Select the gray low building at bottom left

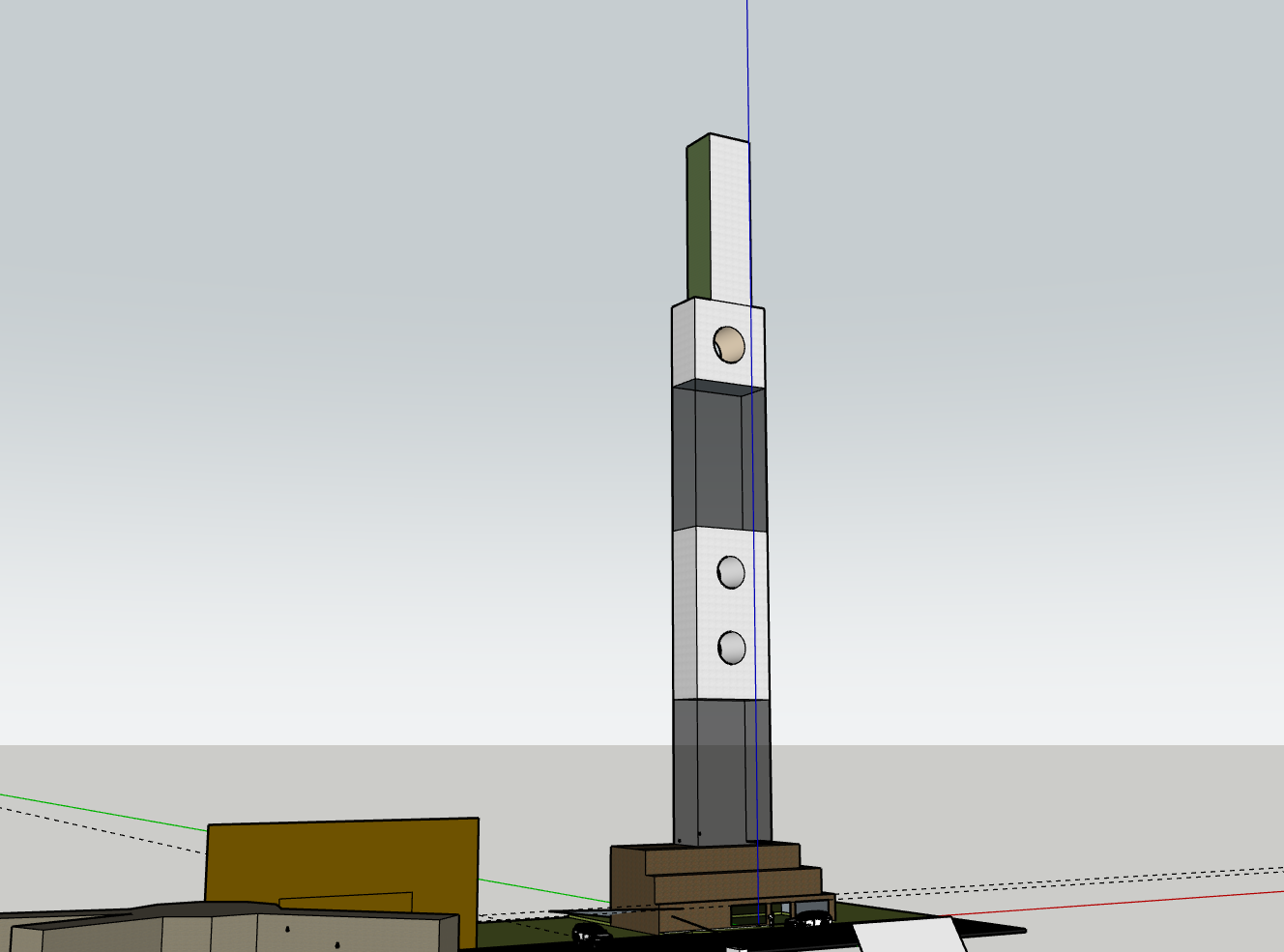[232, 933]
